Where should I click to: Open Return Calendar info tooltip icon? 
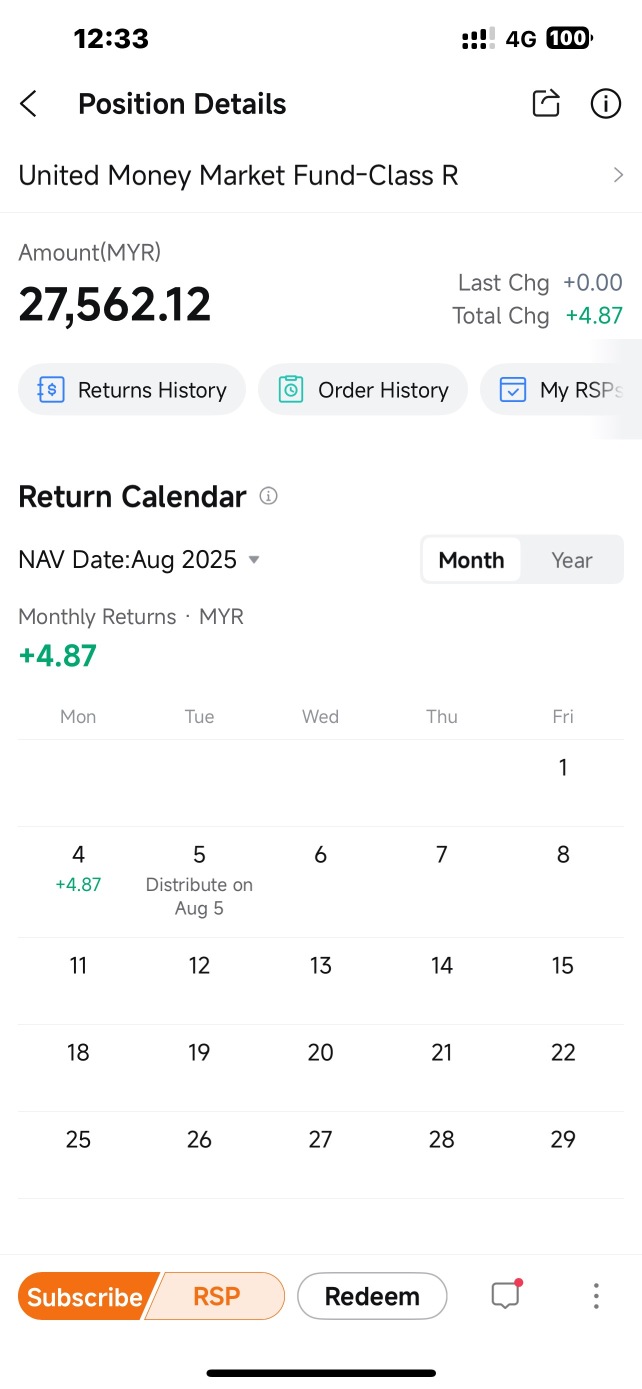(x=268, y=496)
